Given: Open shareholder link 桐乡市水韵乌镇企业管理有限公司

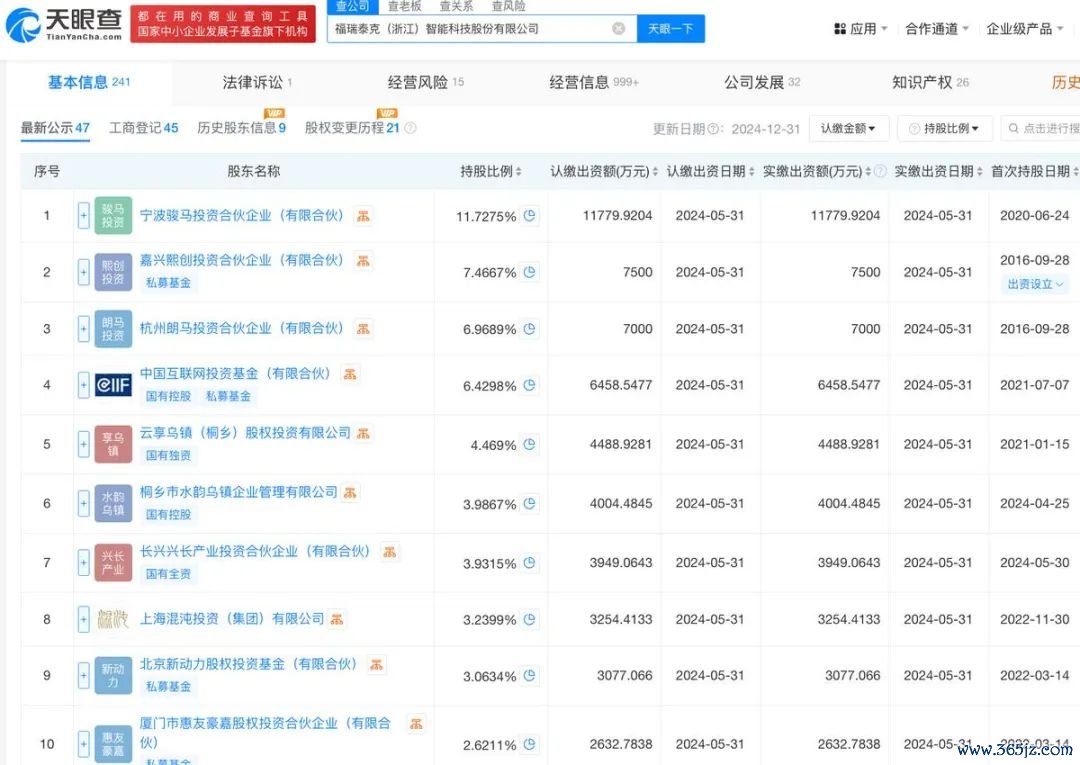Looking at the screenshot, I should (239, 492).
